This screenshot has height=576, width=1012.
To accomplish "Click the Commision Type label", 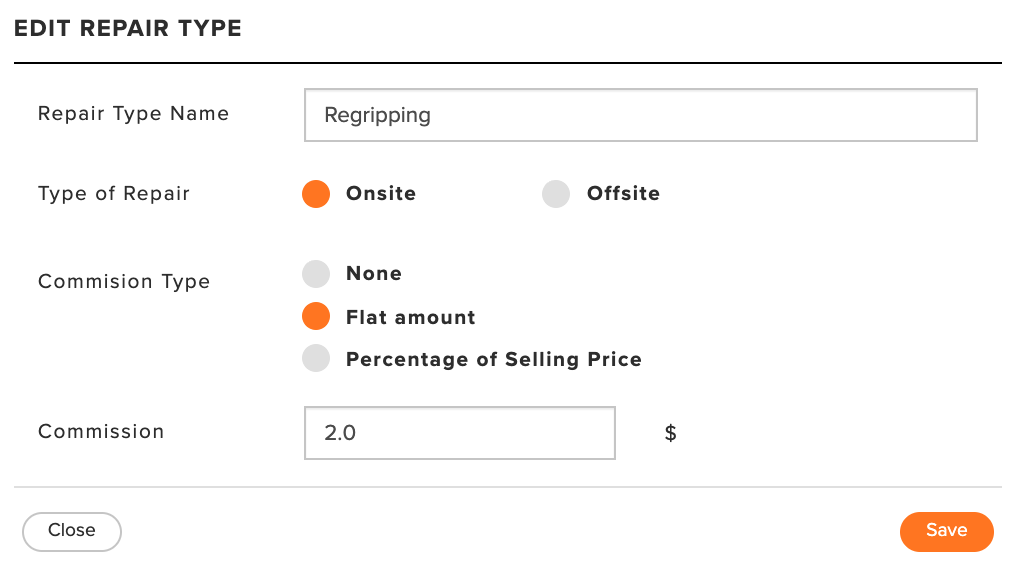I will [124, 282].
